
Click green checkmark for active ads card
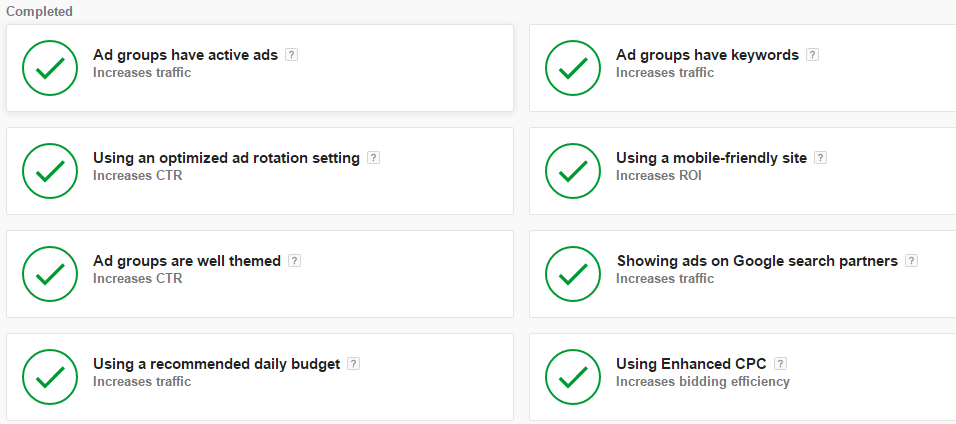50,68
